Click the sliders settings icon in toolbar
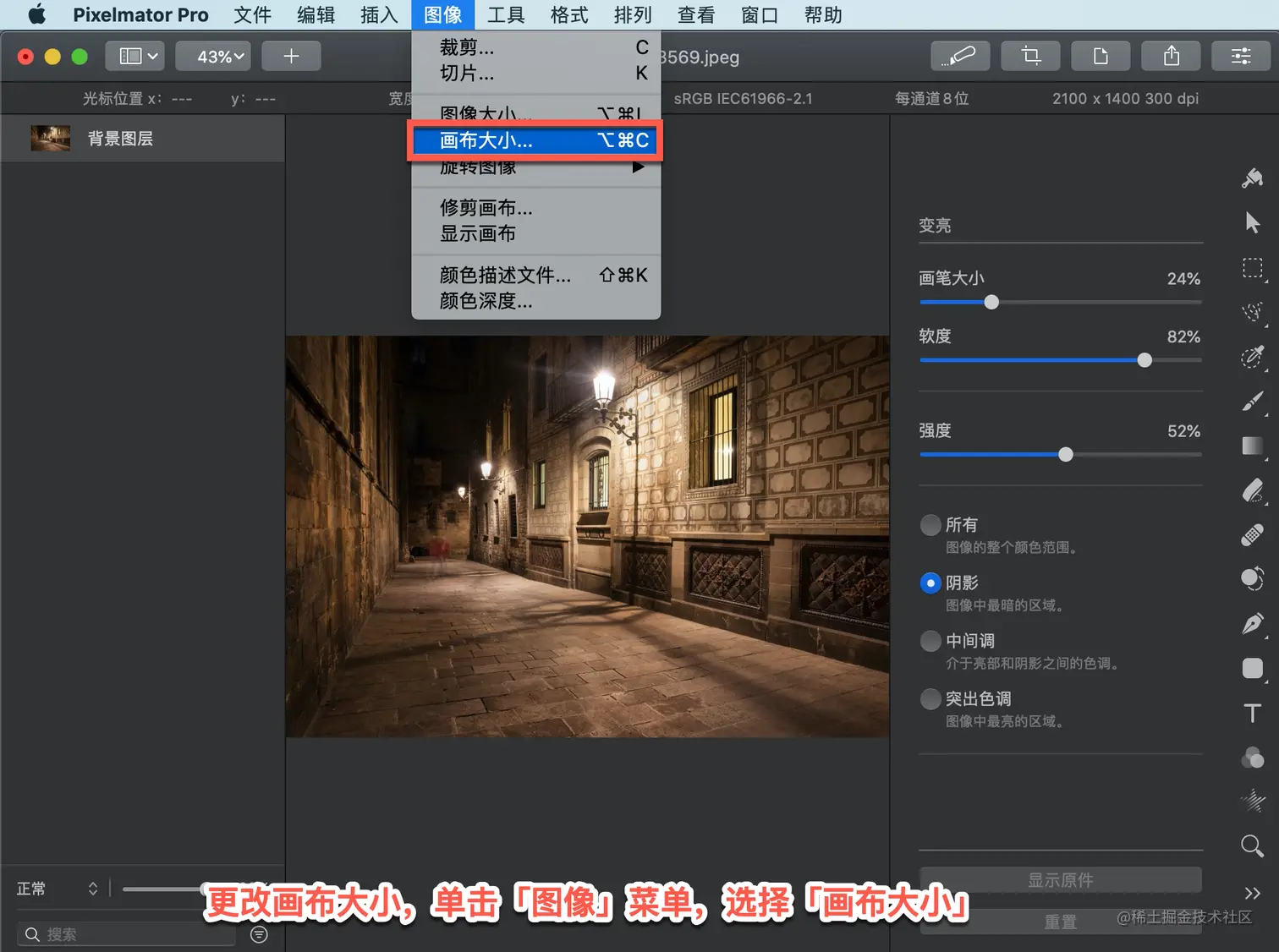The width and height of the screenshot is (1279, 952). coord(1241,56)
